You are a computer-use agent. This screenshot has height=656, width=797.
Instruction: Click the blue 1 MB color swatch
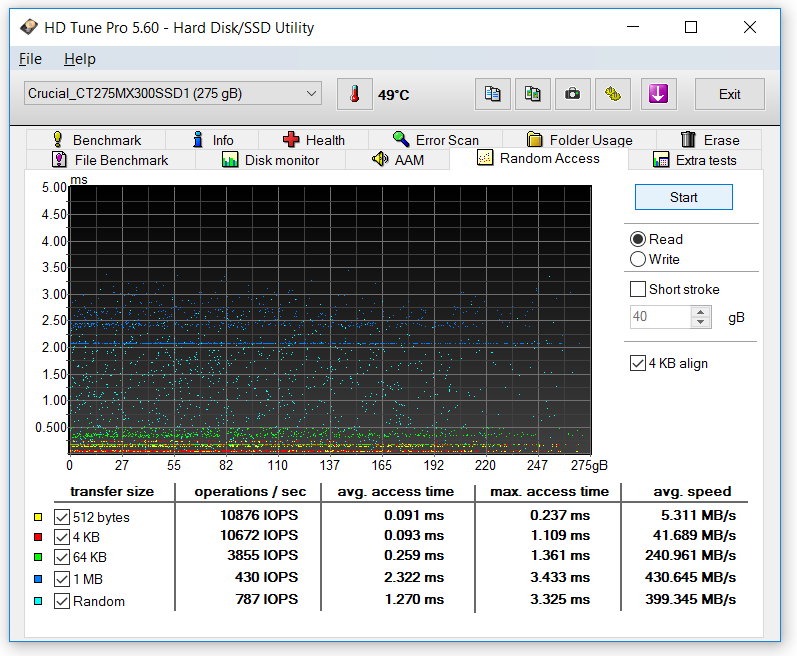point(38,579)
